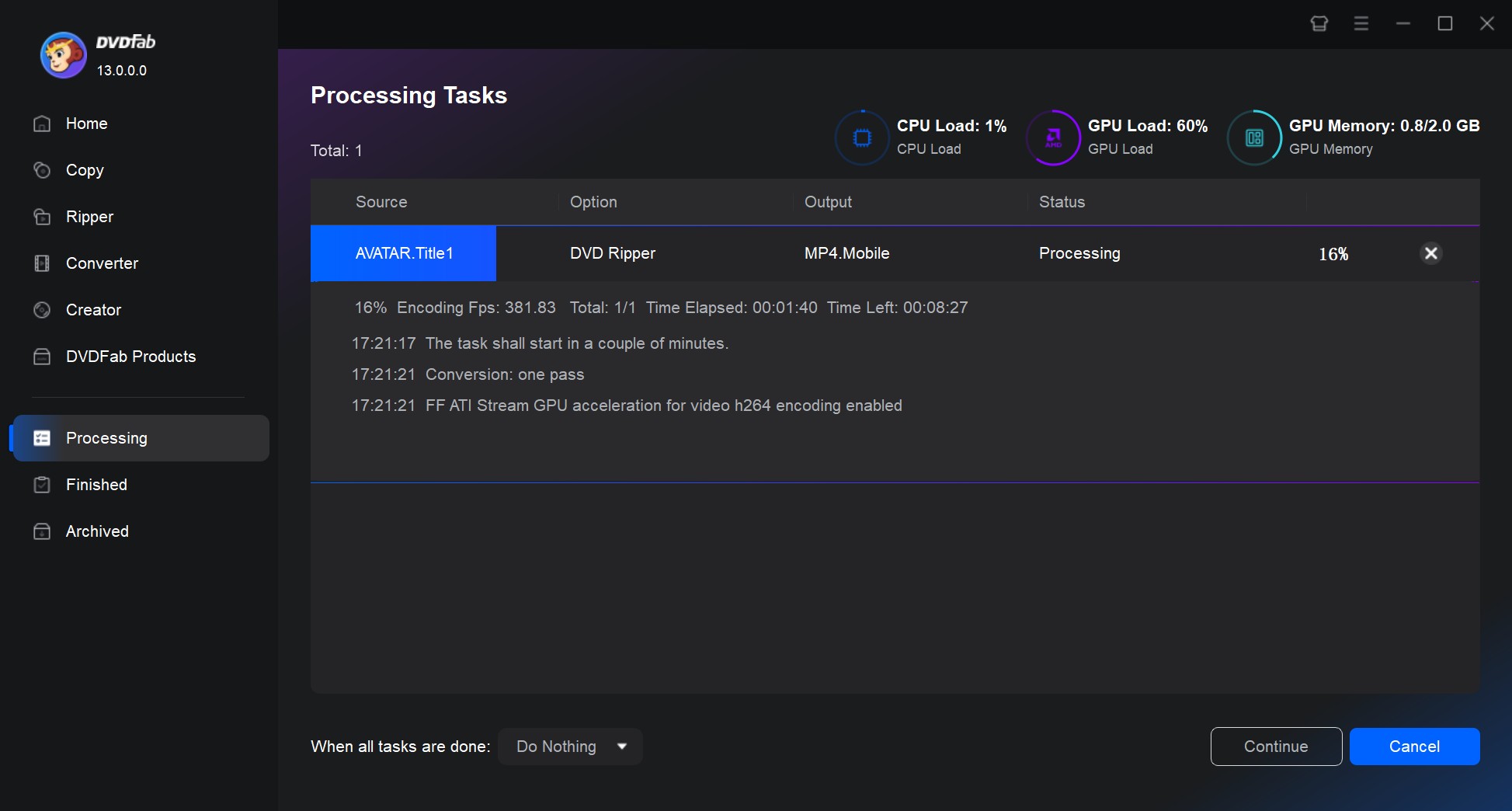The height and width of the screenshot is (811, 1512).
Task: Open the hamburger menu in title bar
Action: click(1361, 23)
